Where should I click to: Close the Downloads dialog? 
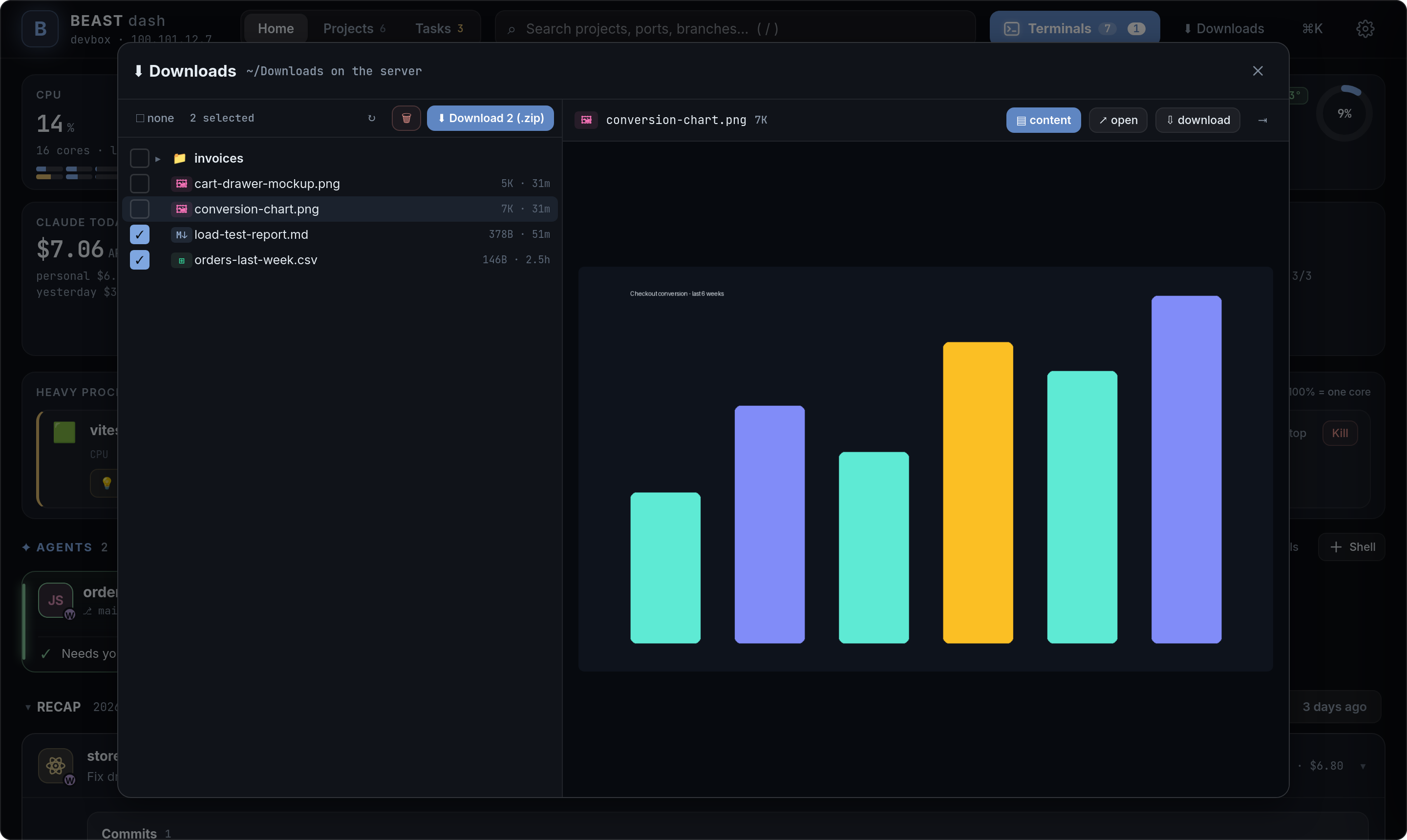[x=1258, y=71]
